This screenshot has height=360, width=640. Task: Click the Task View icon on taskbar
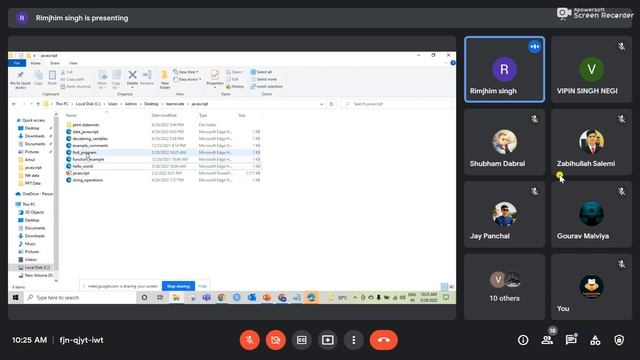[160, 298]
